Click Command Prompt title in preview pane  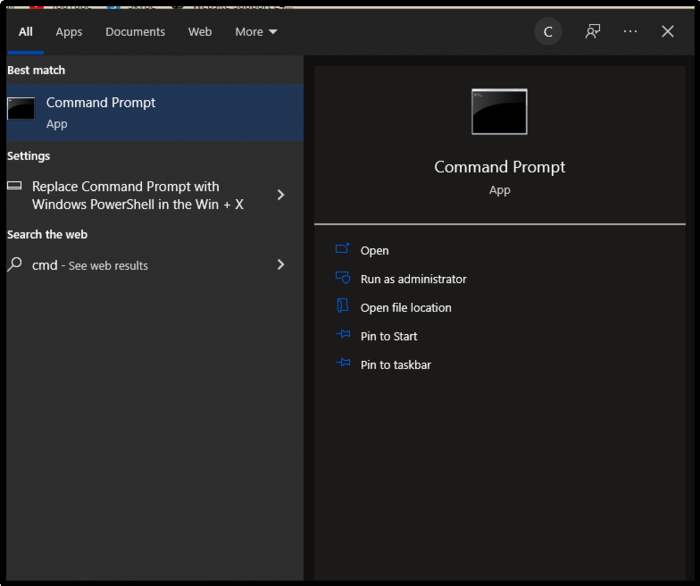[499, 167]
